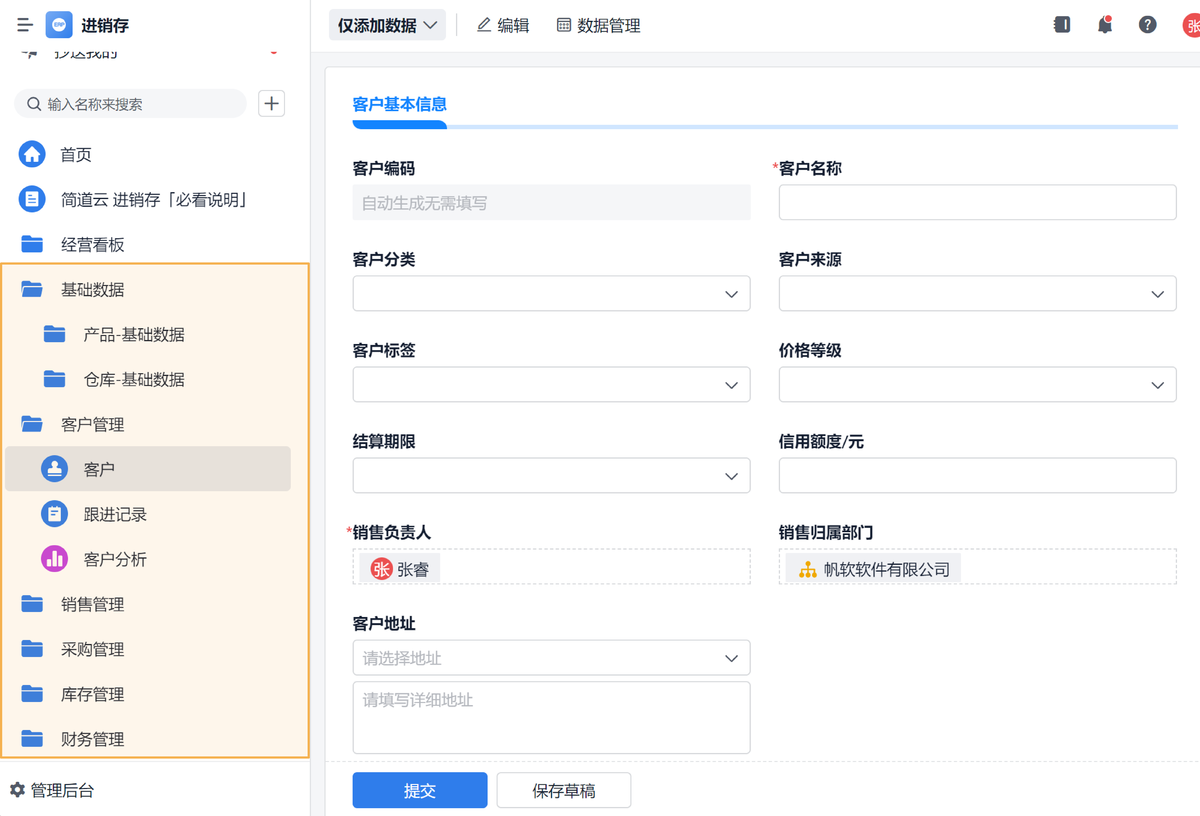Screen dimensions: 1200x816
Task: Expand the 销售管理 folder
Action: (x=92, y=604)
